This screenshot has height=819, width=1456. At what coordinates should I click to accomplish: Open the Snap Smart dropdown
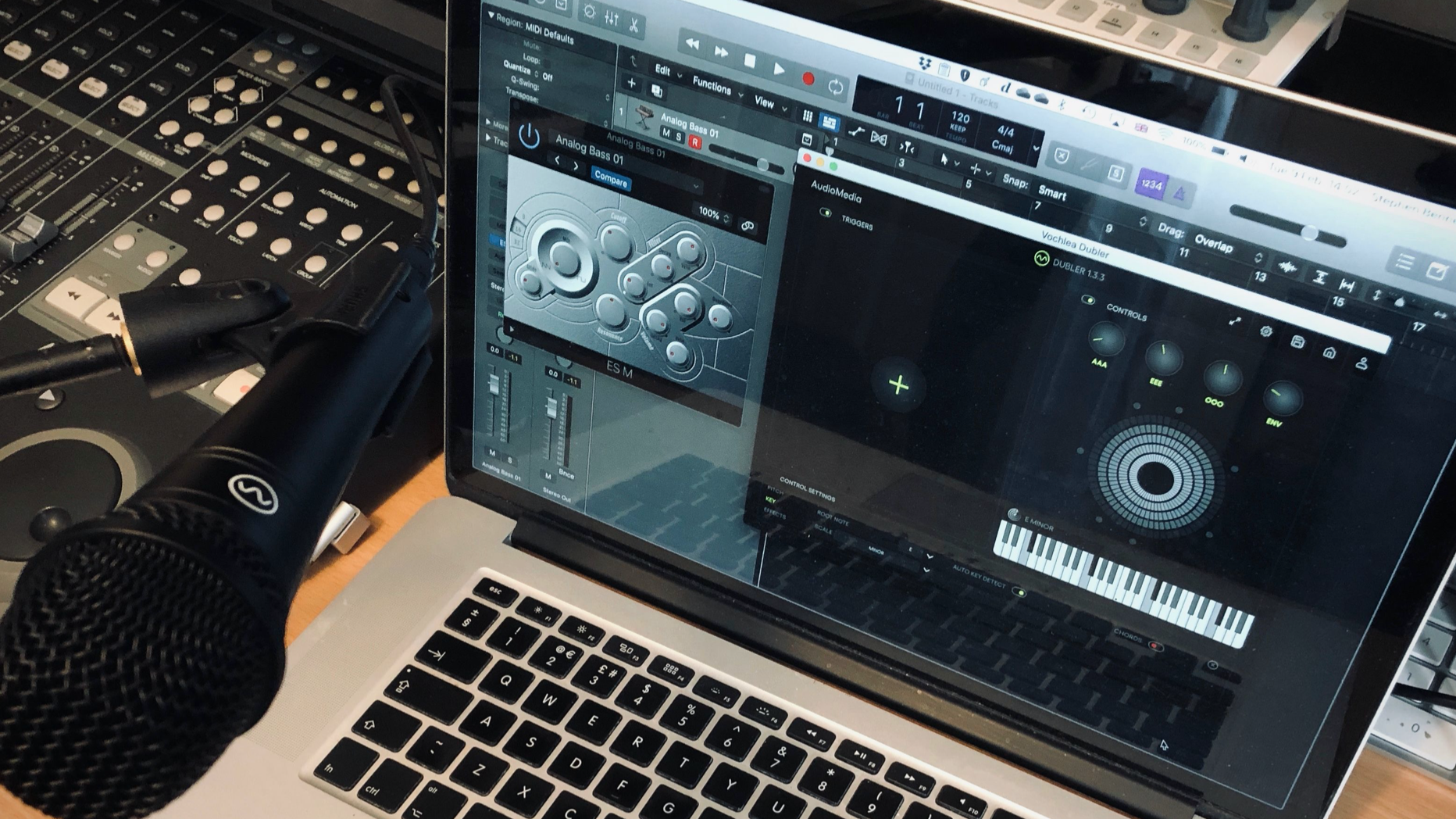coord(1053,193)
